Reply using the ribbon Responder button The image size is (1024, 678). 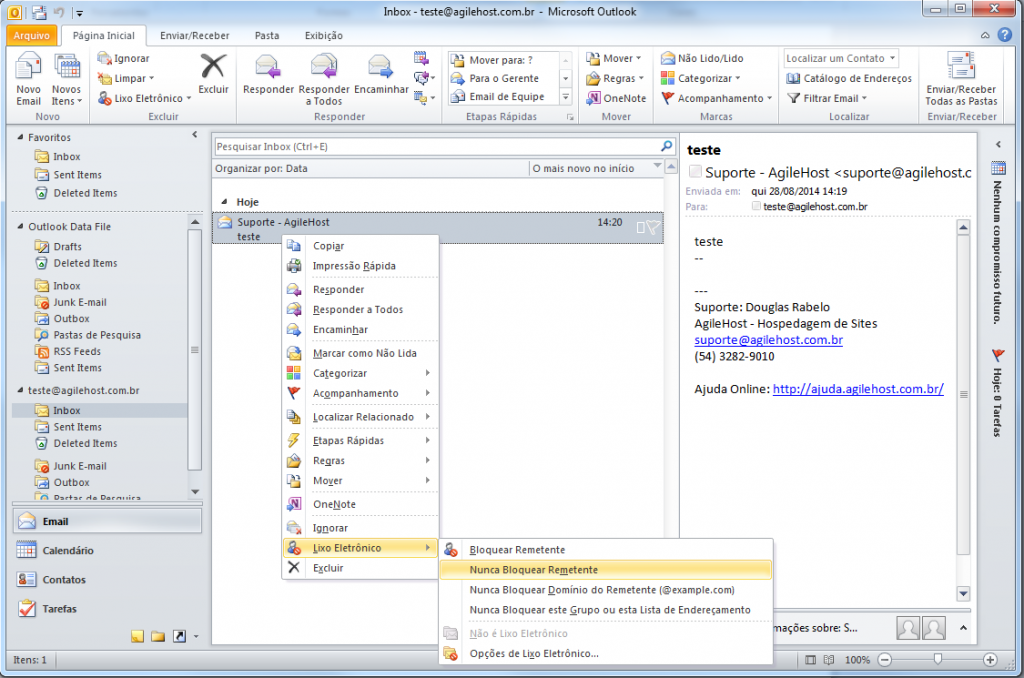268,74
